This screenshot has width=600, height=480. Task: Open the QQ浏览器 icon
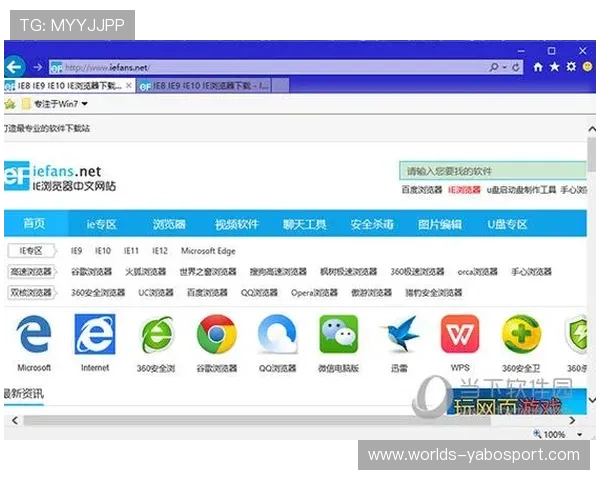click(277, 336)
